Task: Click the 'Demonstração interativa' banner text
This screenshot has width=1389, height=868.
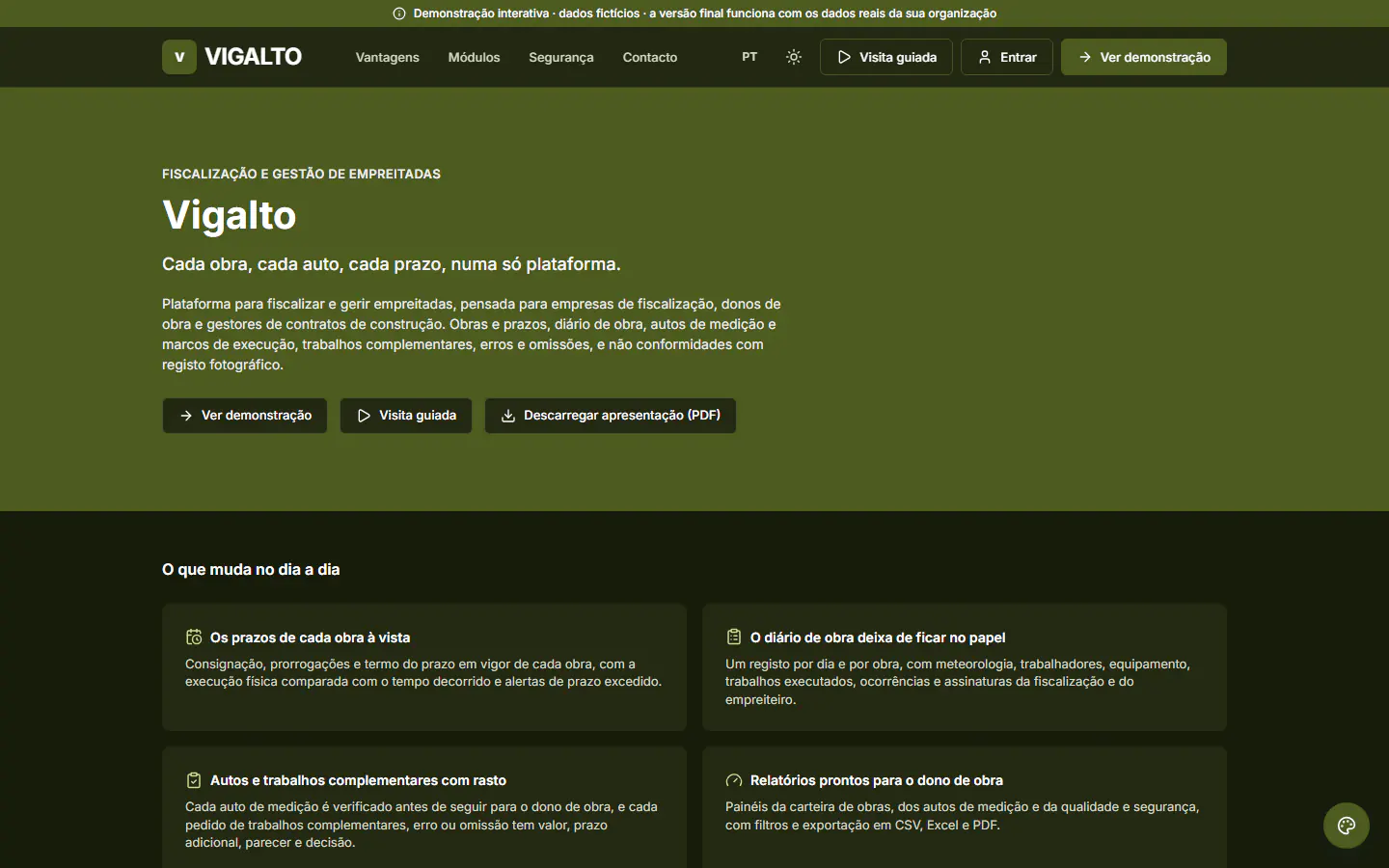Action: point(705,14)
